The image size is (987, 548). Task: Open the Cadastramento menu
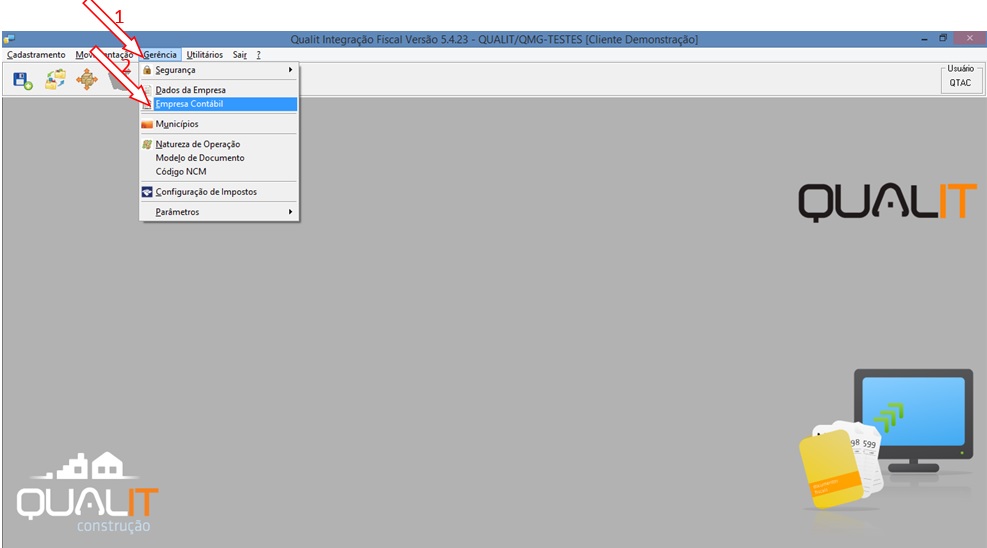tap(36, 55)
